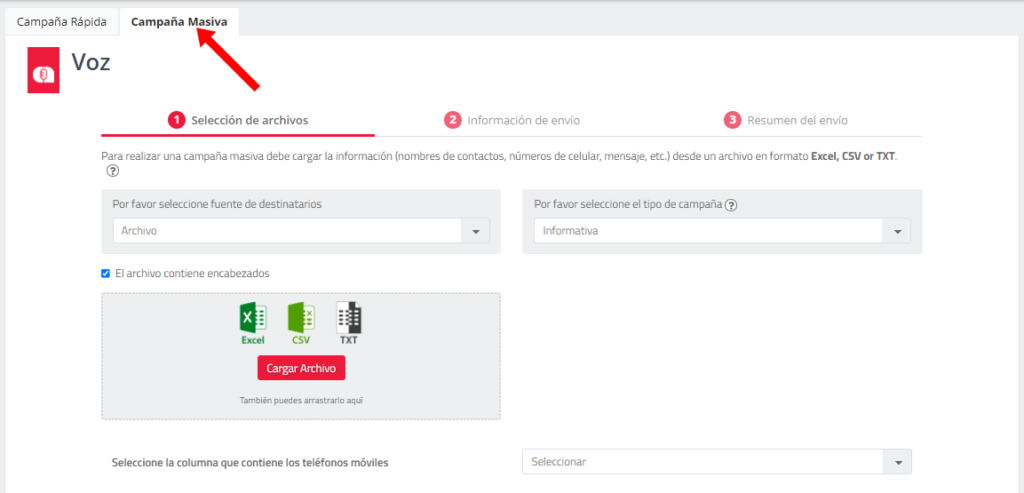1024x493 pixels.
Task: Open the Campaña Rápida tab
Action: (x=61, y=21)
